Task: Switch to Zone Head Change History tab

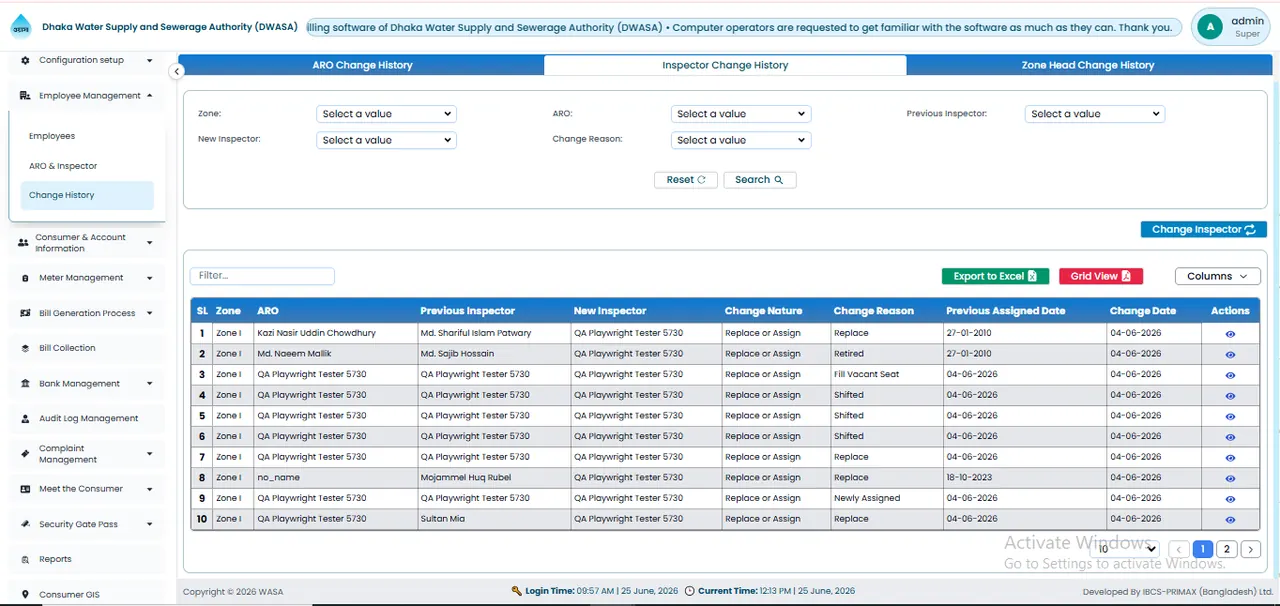Action: (x=1088, y=65)
